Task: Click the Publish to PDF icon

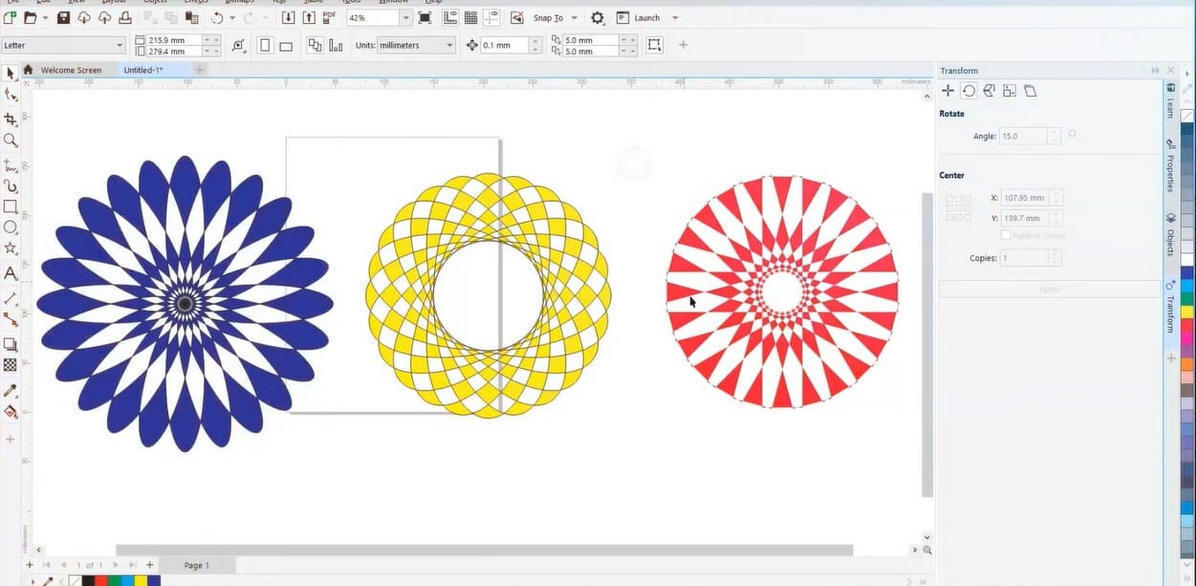Action: (330, 17)
